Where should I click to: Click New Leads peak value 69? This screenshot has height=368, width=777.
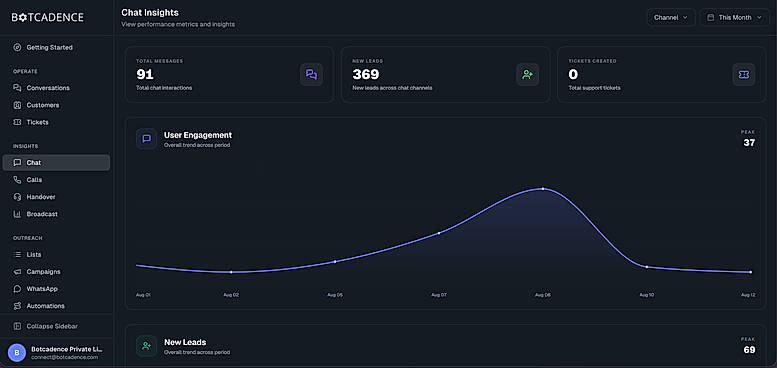click(x=749, y=350)
